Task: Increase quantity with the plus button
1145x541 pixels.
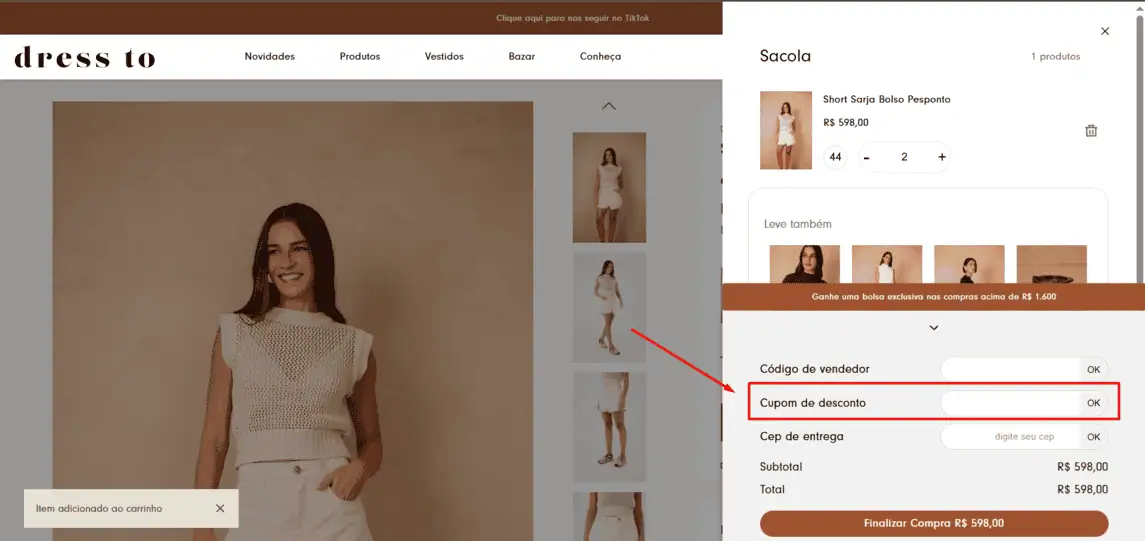Action: [942, 157]
